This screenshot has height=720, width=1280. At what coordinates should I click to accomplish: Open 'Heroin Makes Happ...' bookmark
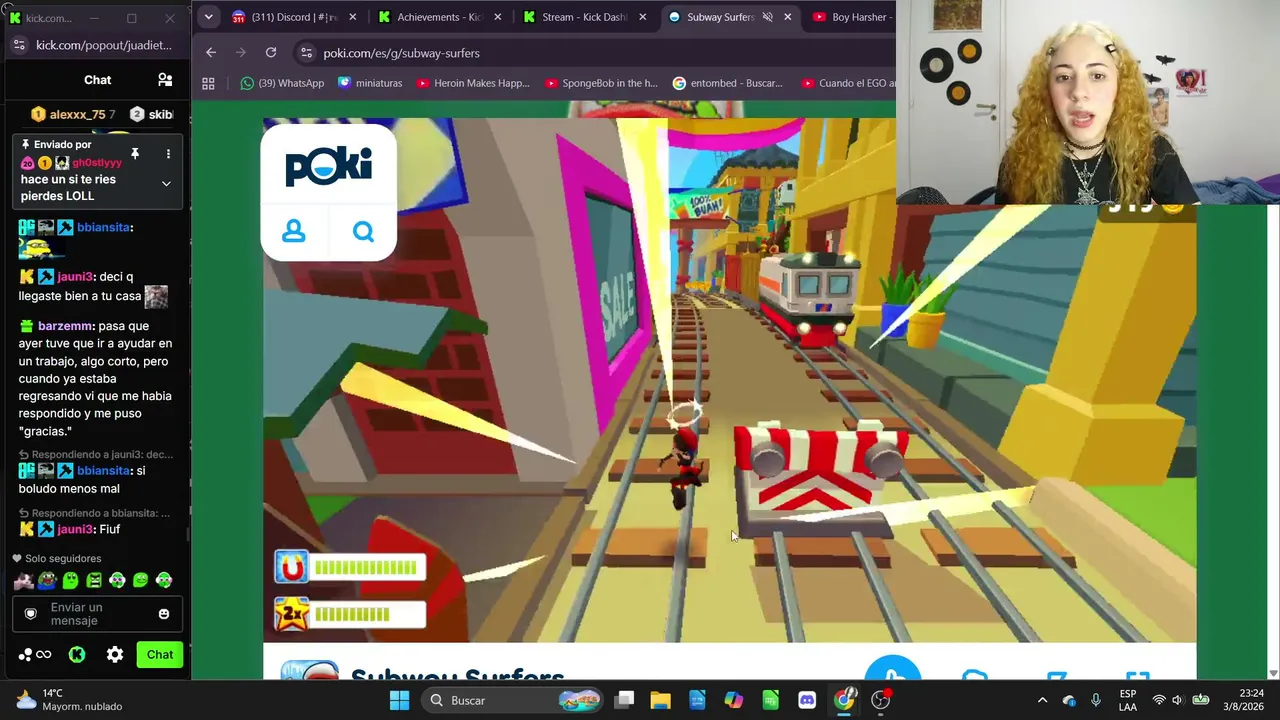pos(474,83)
